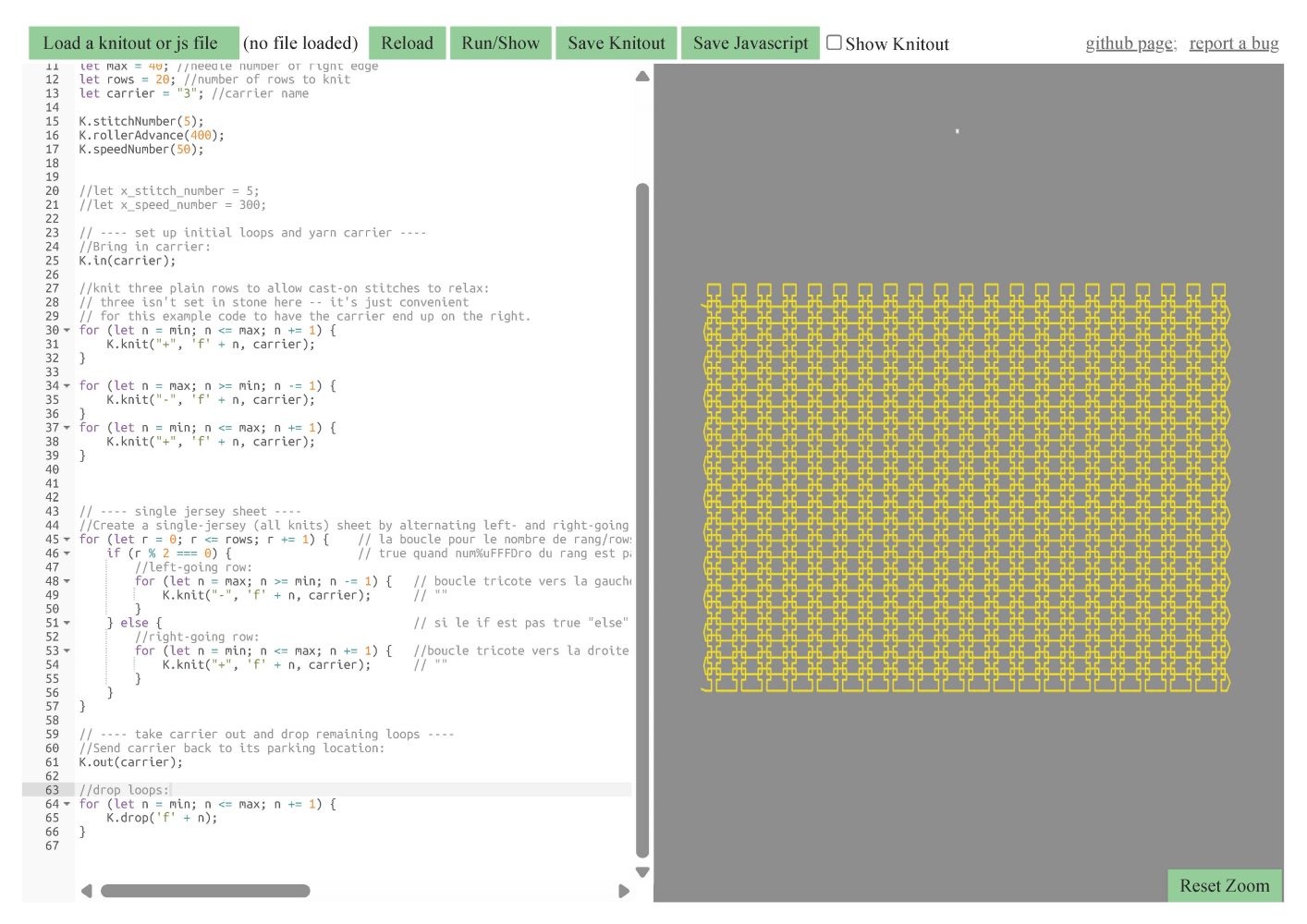Toggle the Show Knitout checkbox

pos(834,43)
